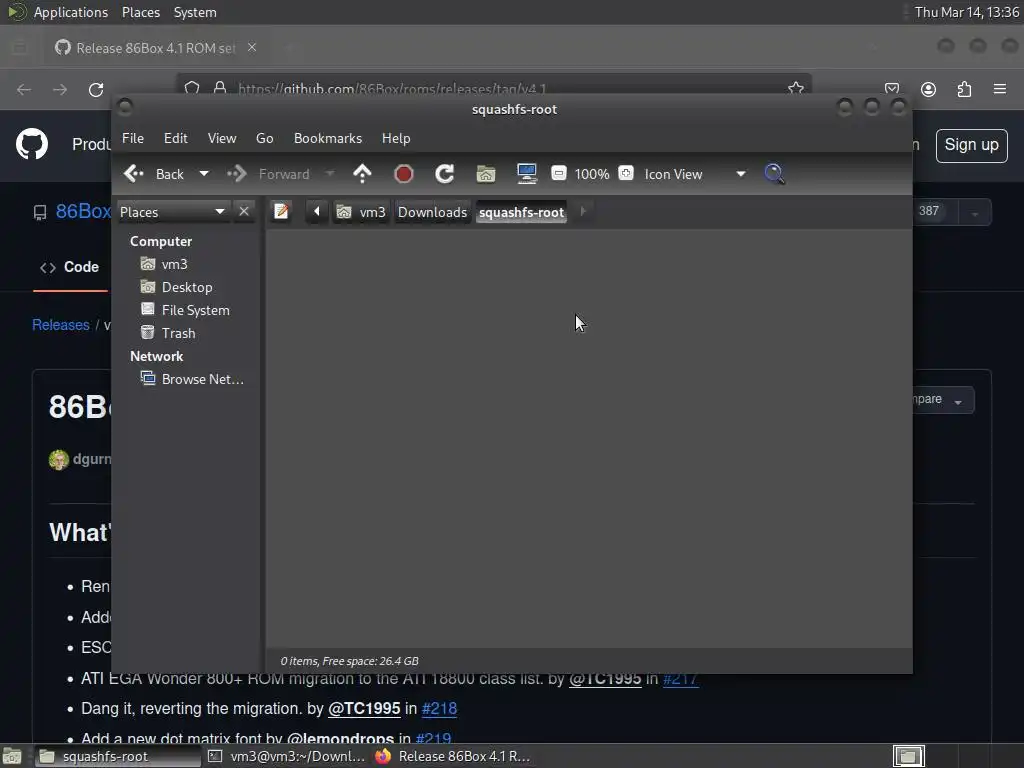
Task: Open the Go menu
Action: (264, 138)
